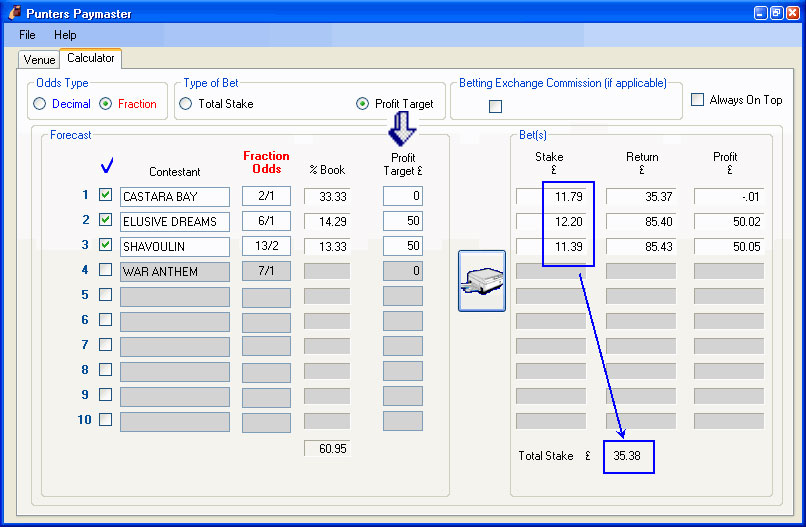Check contestant 4 WAR ANTHEM checkbox
The height and width of the screenshot is (527, 806).
tap(105, 269)
